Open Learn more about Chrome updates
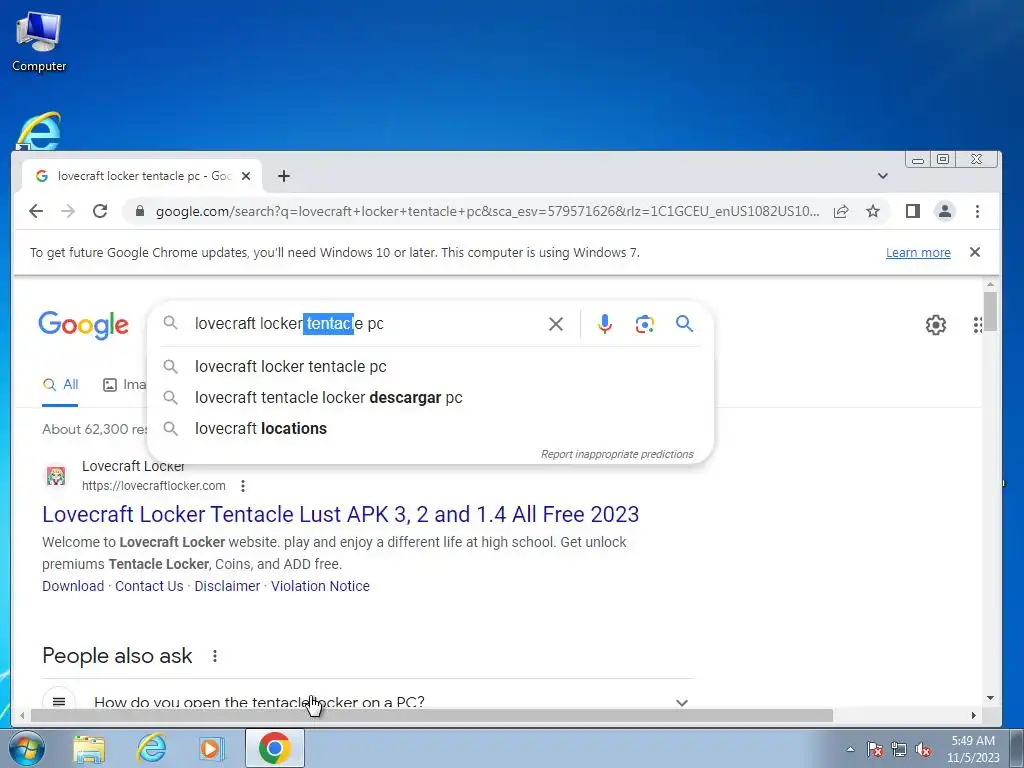 (918, 253)
